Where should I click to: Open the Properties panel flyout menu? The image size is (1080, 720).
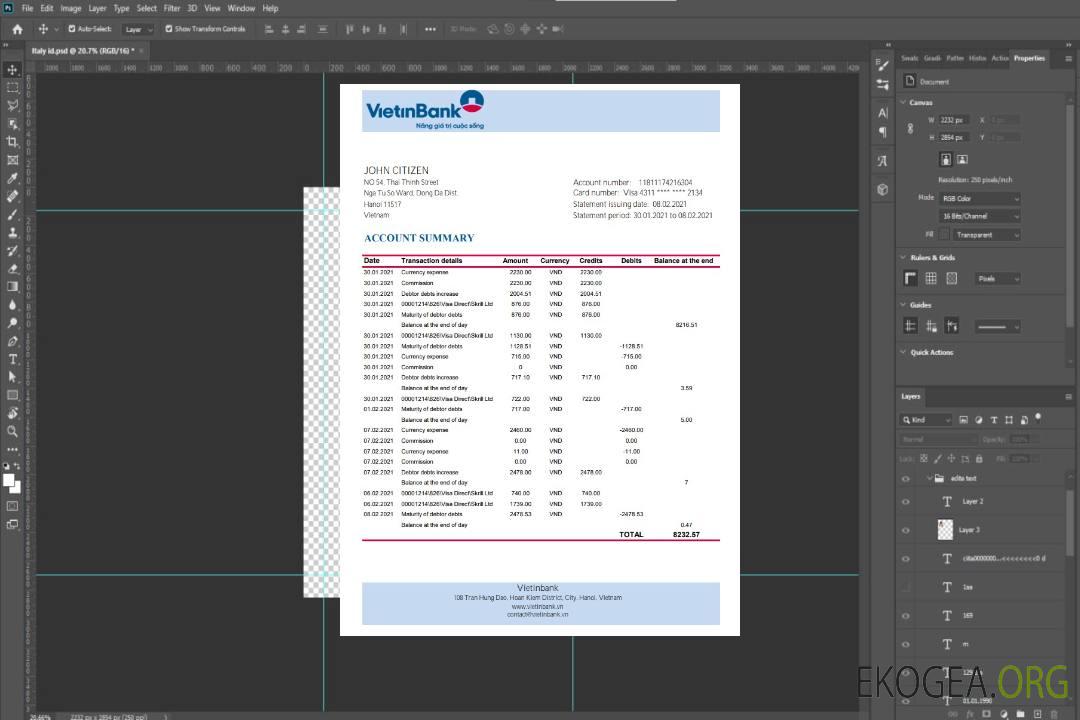[1068, 59]
